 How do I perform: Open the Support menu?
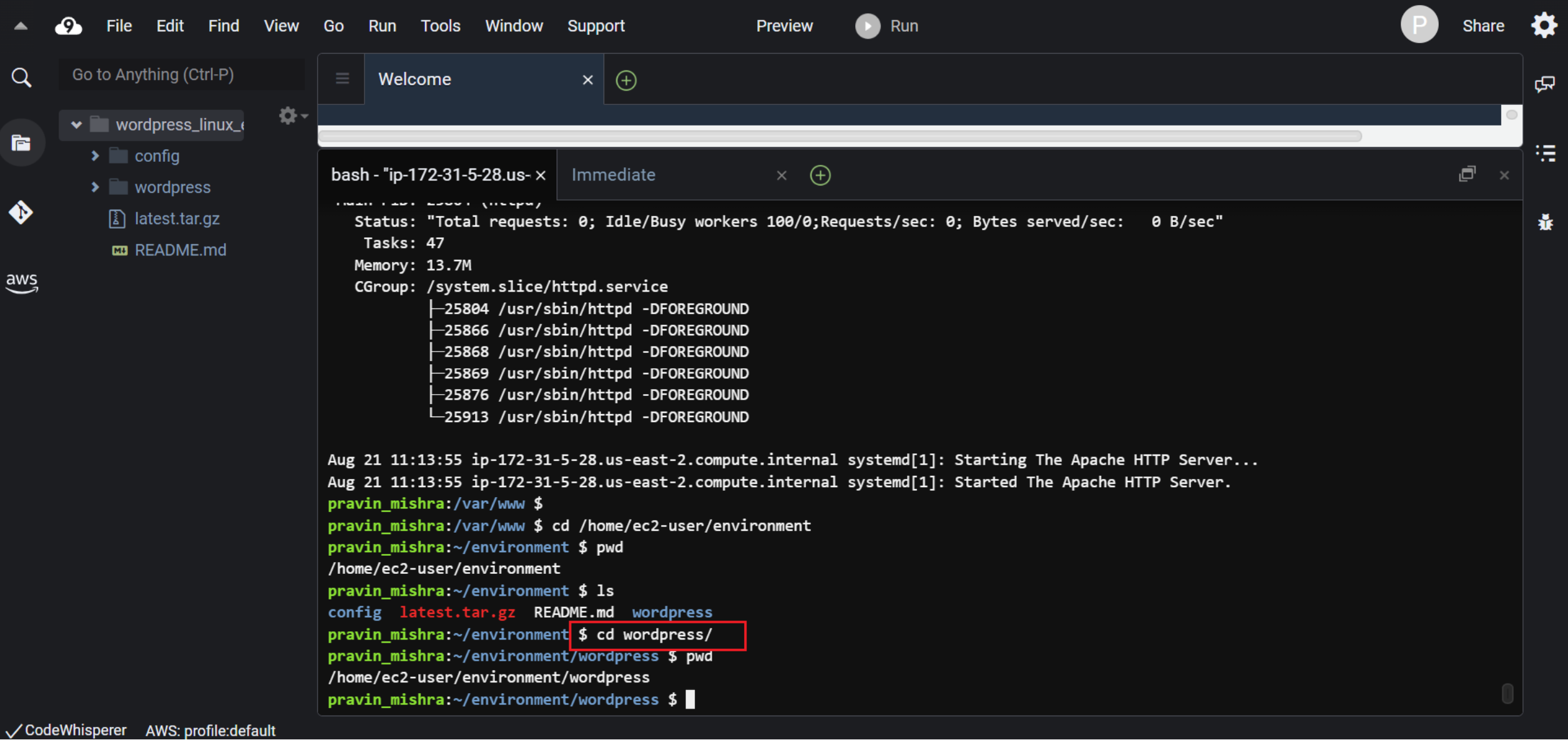[595, 26]
